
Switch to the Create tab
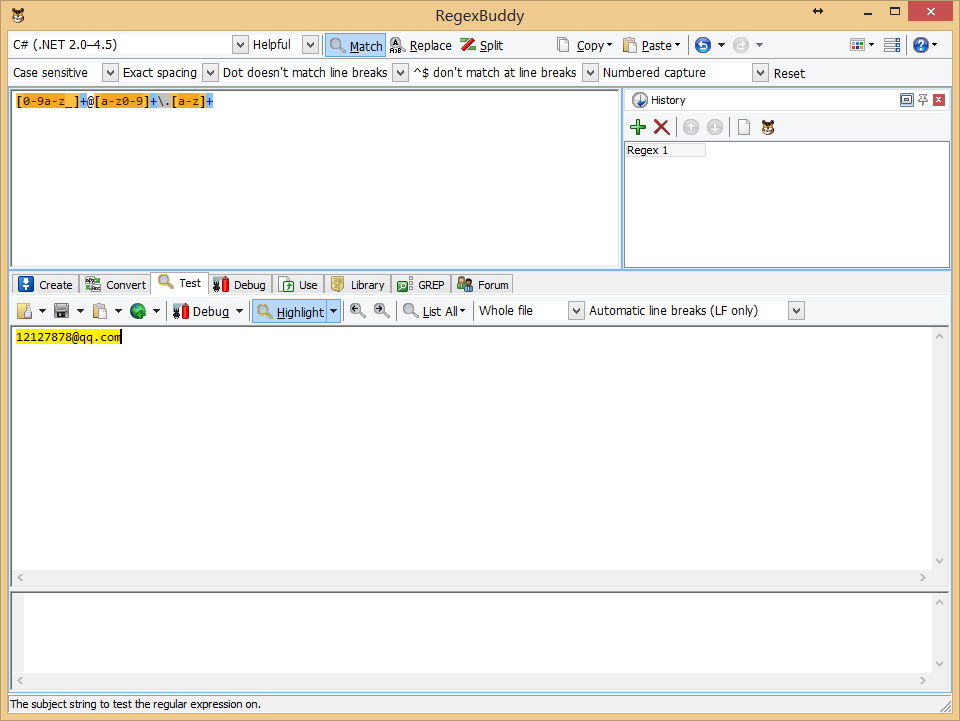46,285
